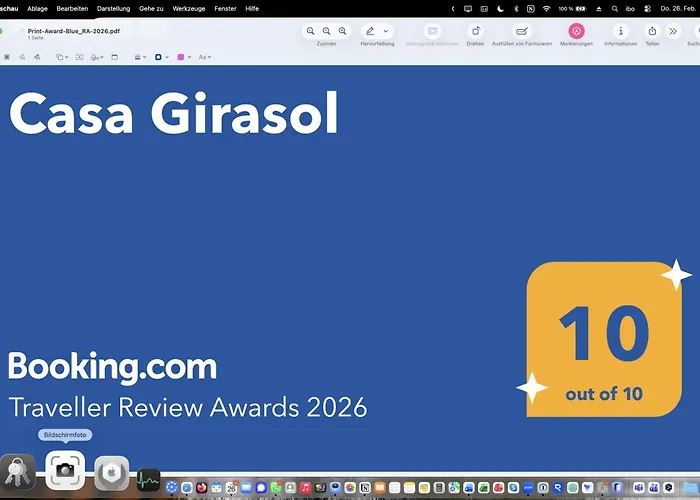Image resolution: width=700 pixels, height=500 pixels.
Task: Open Firefox from the Dock
Action: pos(201,487)
